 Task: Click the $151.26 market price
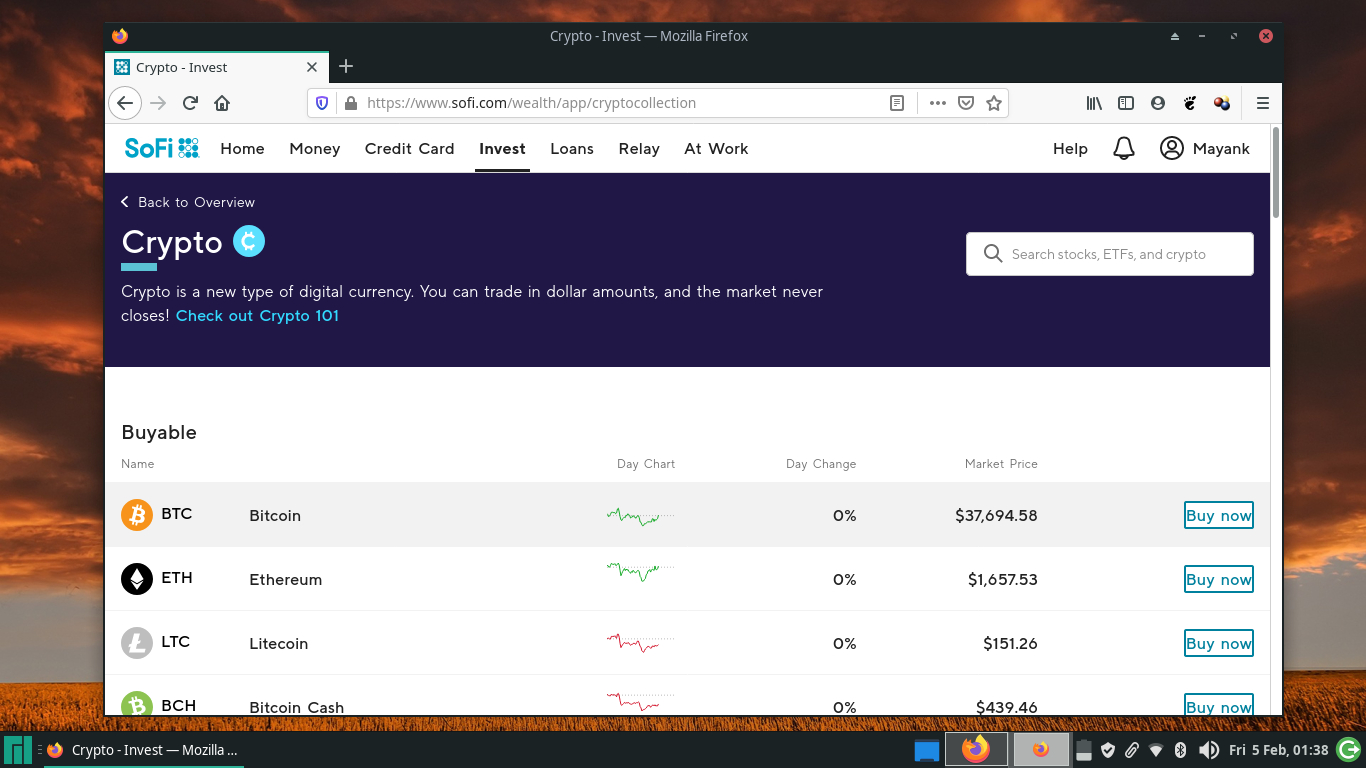tap(1010, 644)
